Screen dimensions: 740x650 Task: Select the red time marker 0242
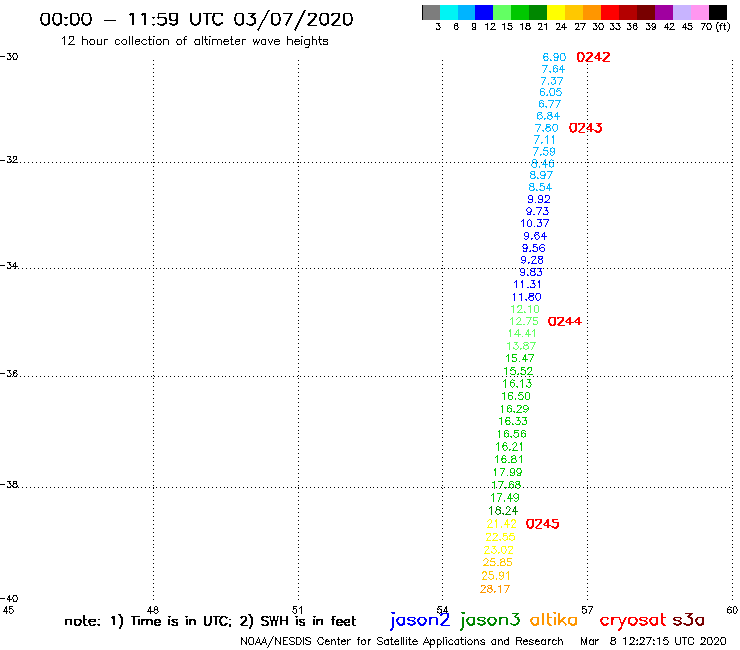[x=593, y=57]
